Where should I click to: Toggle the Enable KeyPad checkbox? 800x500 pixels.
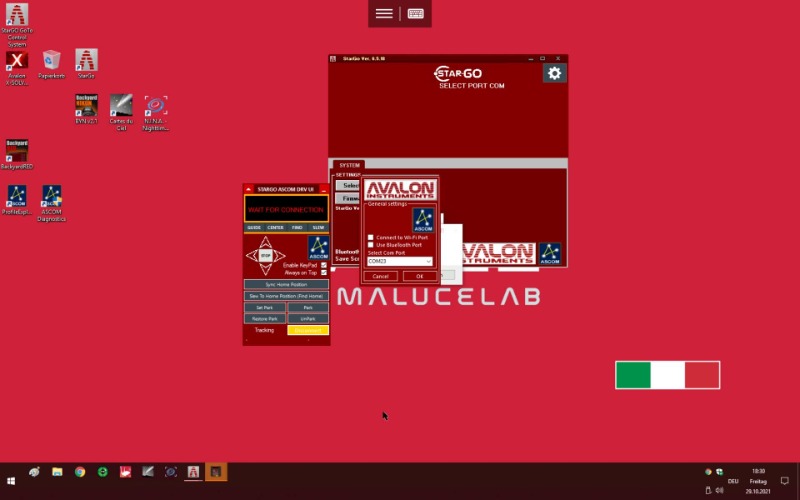[x=323, y=265]
